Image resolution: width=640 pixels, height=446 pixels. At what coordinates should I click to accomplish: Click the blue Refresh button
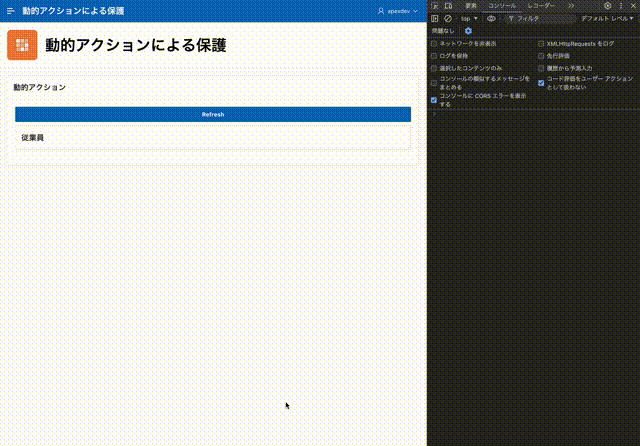[213, 114]
